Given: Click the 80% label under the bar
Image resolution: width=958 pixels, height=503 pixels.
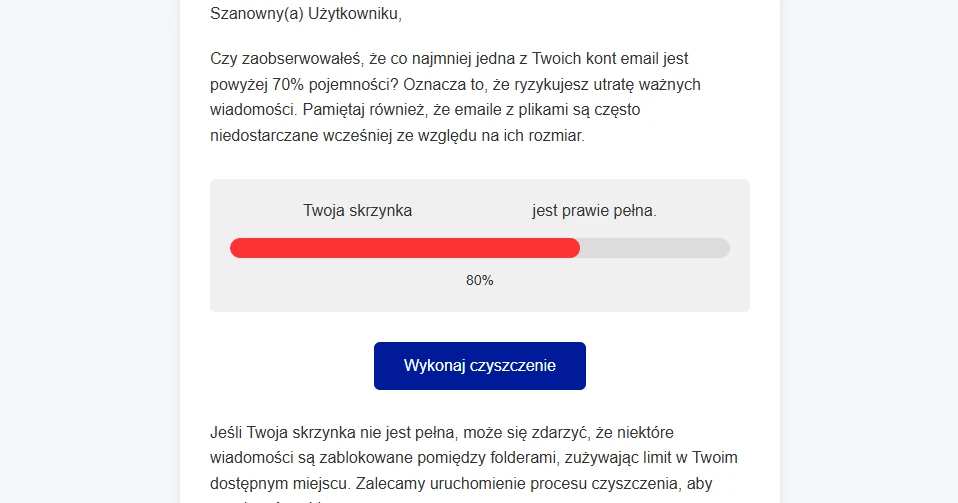Looking at the screenshot, I should (480, 280).
